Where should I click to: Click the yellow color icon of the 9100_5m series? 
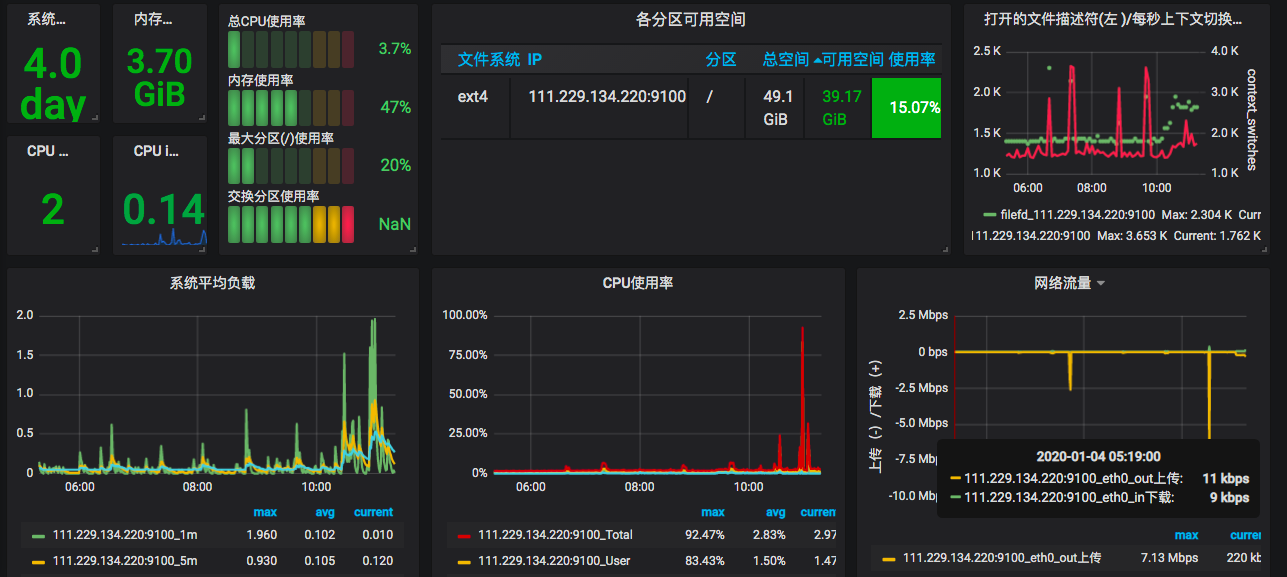38,561
